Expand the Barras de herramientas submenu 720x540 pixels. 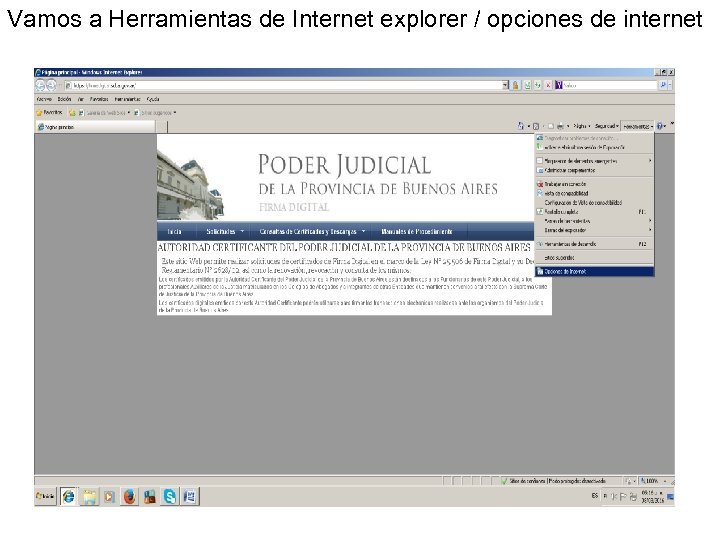595,221
